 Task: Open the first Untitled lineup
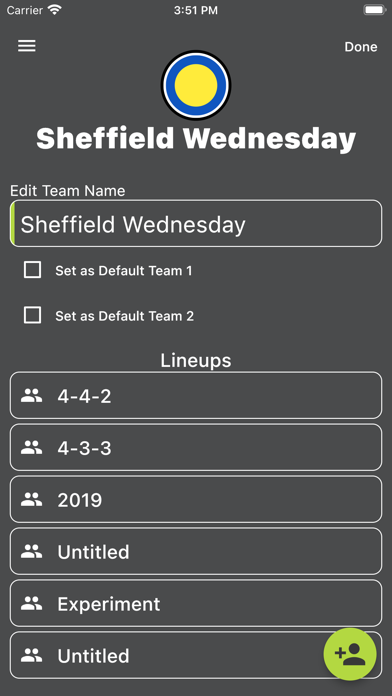click(196, 551)
